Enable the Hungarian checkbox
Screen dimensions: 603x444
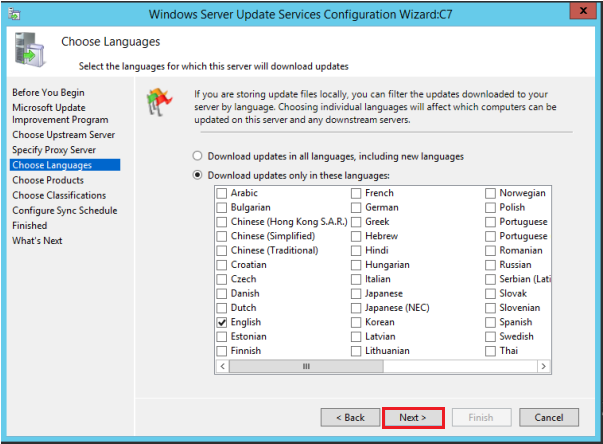tap(356, 265)
